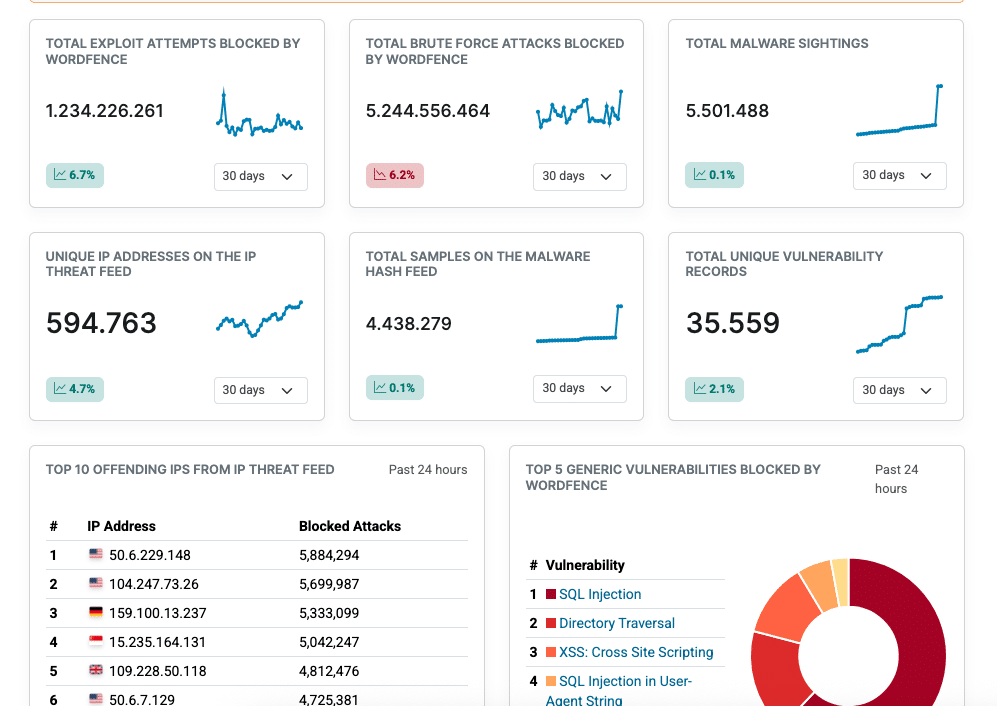Image resolution: width=997 pixels, height=706 pixels.
Task: Click the red 6.2% brute force trend badge
Action: (395, 175)
